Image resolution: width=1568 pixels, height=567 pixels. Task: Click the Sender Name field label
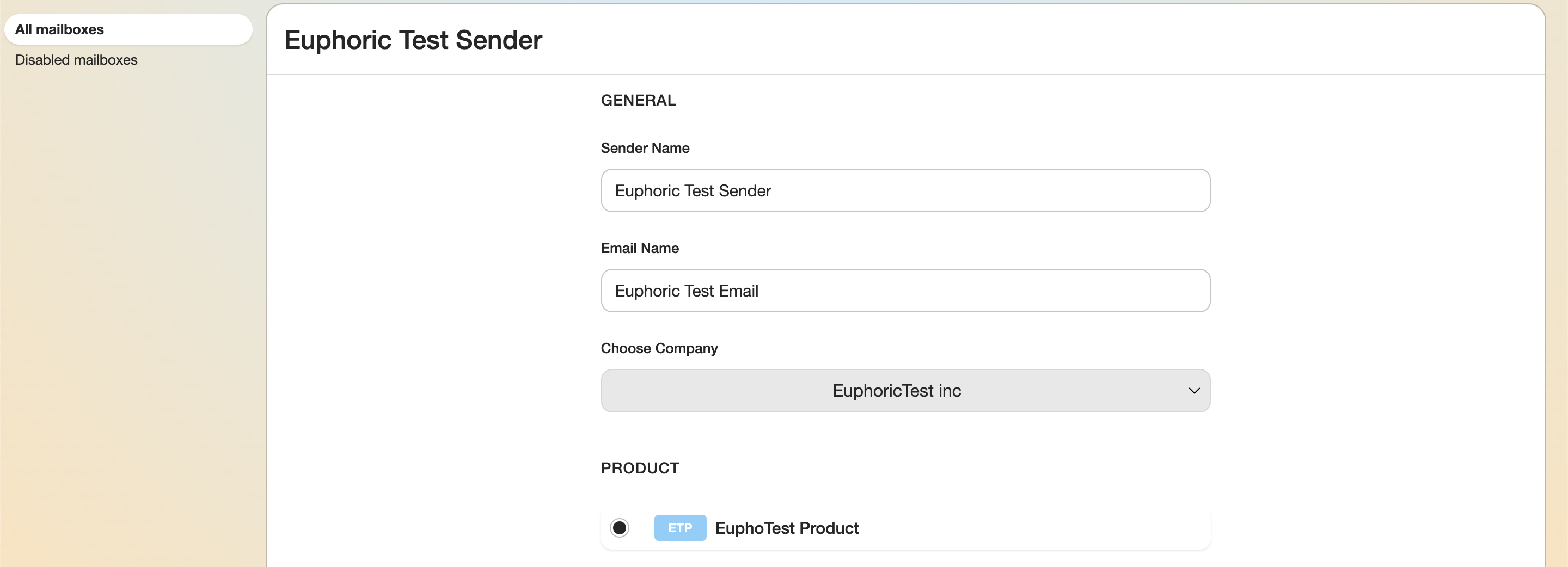pos(645,148)
